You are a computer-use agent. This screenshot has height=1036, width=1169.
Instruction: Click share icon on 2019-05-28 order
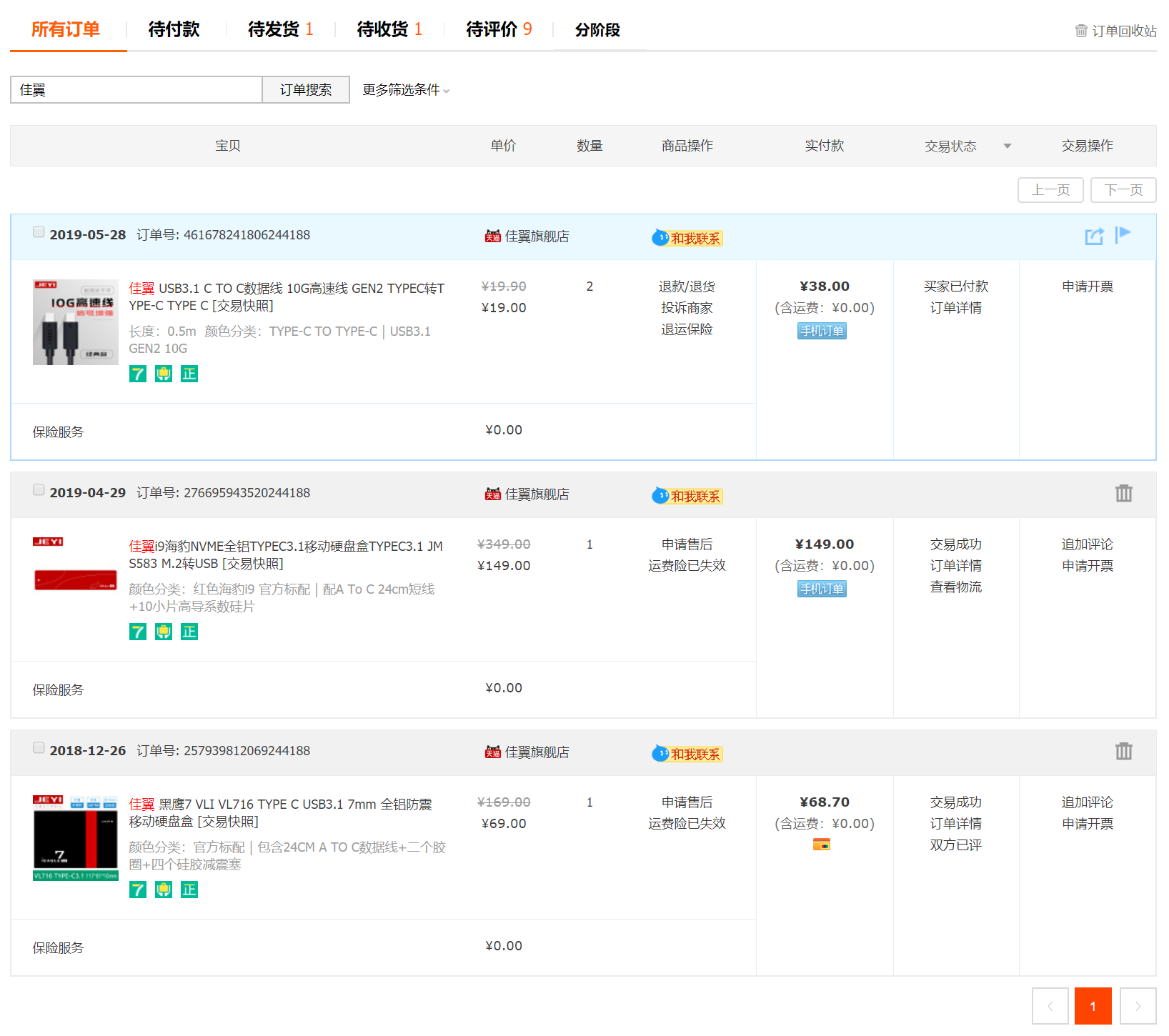[1094, 236]
